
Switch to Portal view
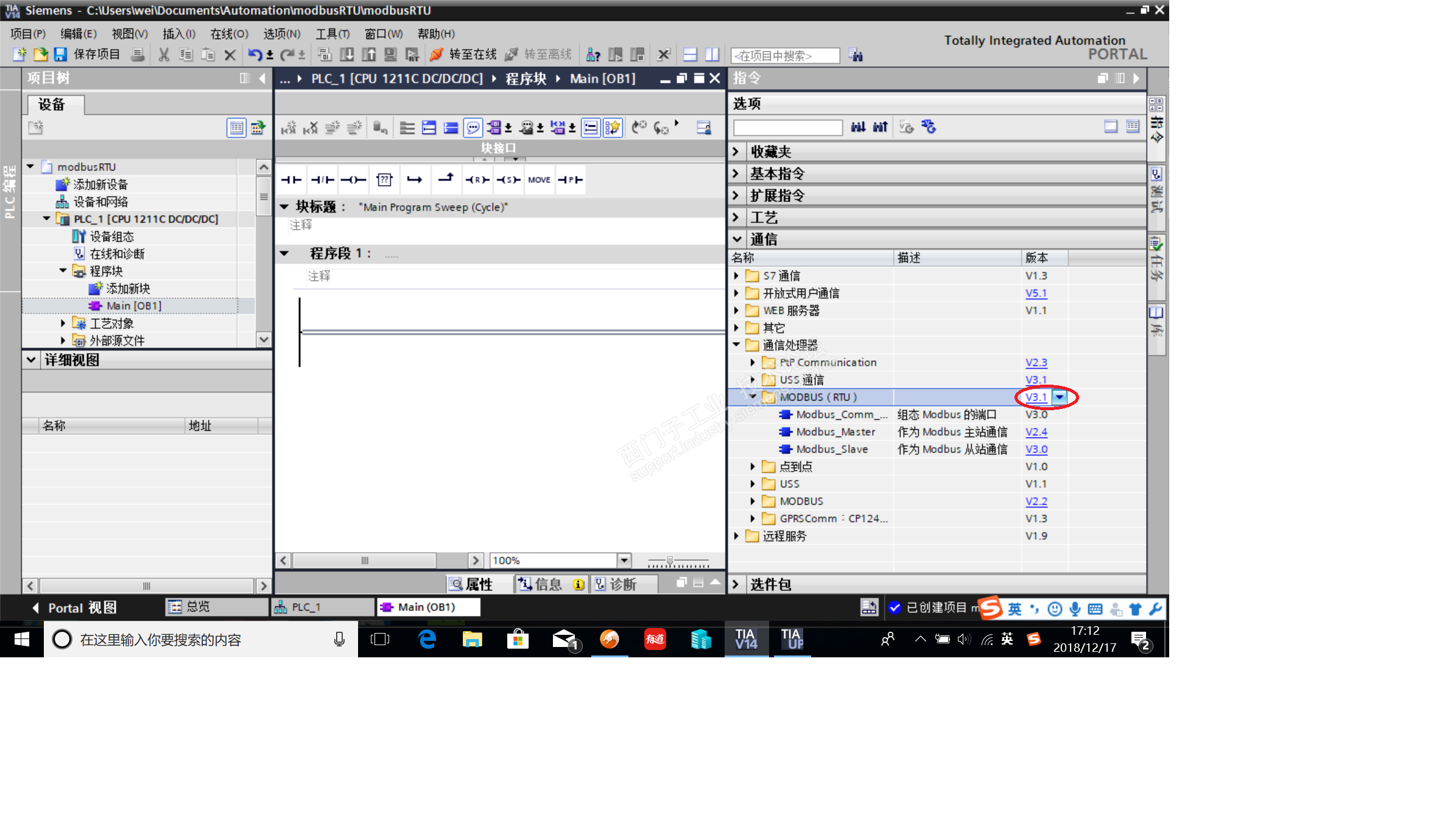74,607
